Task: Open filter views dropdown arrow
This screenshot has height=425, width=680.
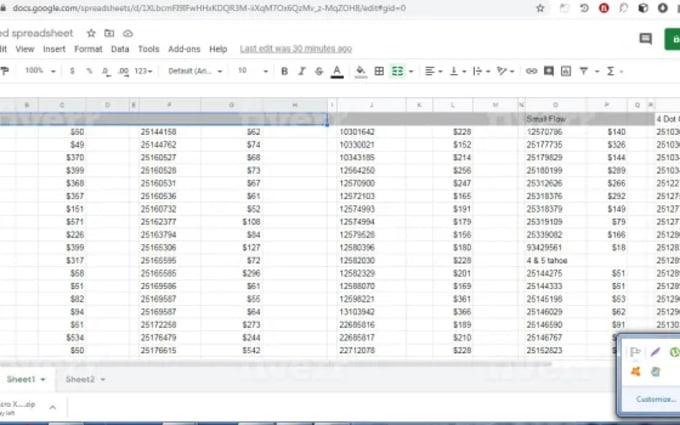Action: coord(597,72)
